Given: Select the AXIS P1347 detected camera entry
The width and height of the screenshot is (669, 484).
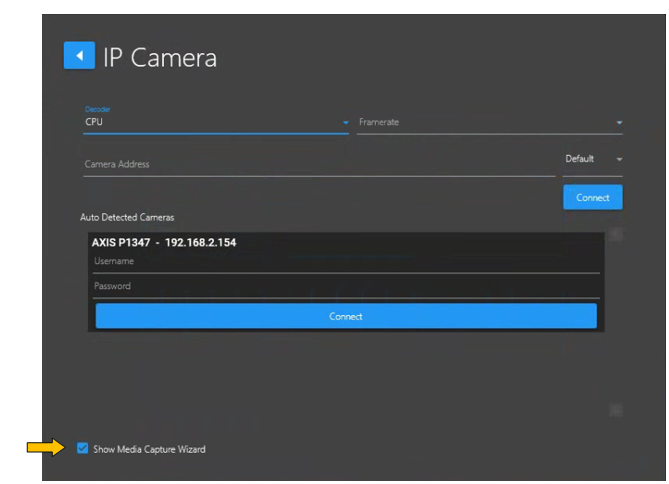Looking at the screenshot, I should (164, 242).
